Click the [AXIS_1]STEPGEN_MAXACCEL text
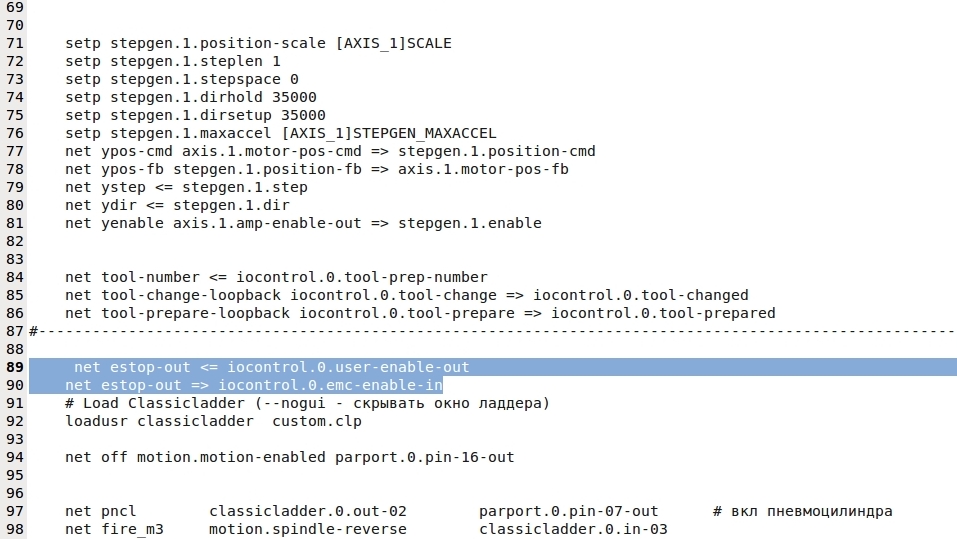The image size is (957, 539). tap(388, 134)
